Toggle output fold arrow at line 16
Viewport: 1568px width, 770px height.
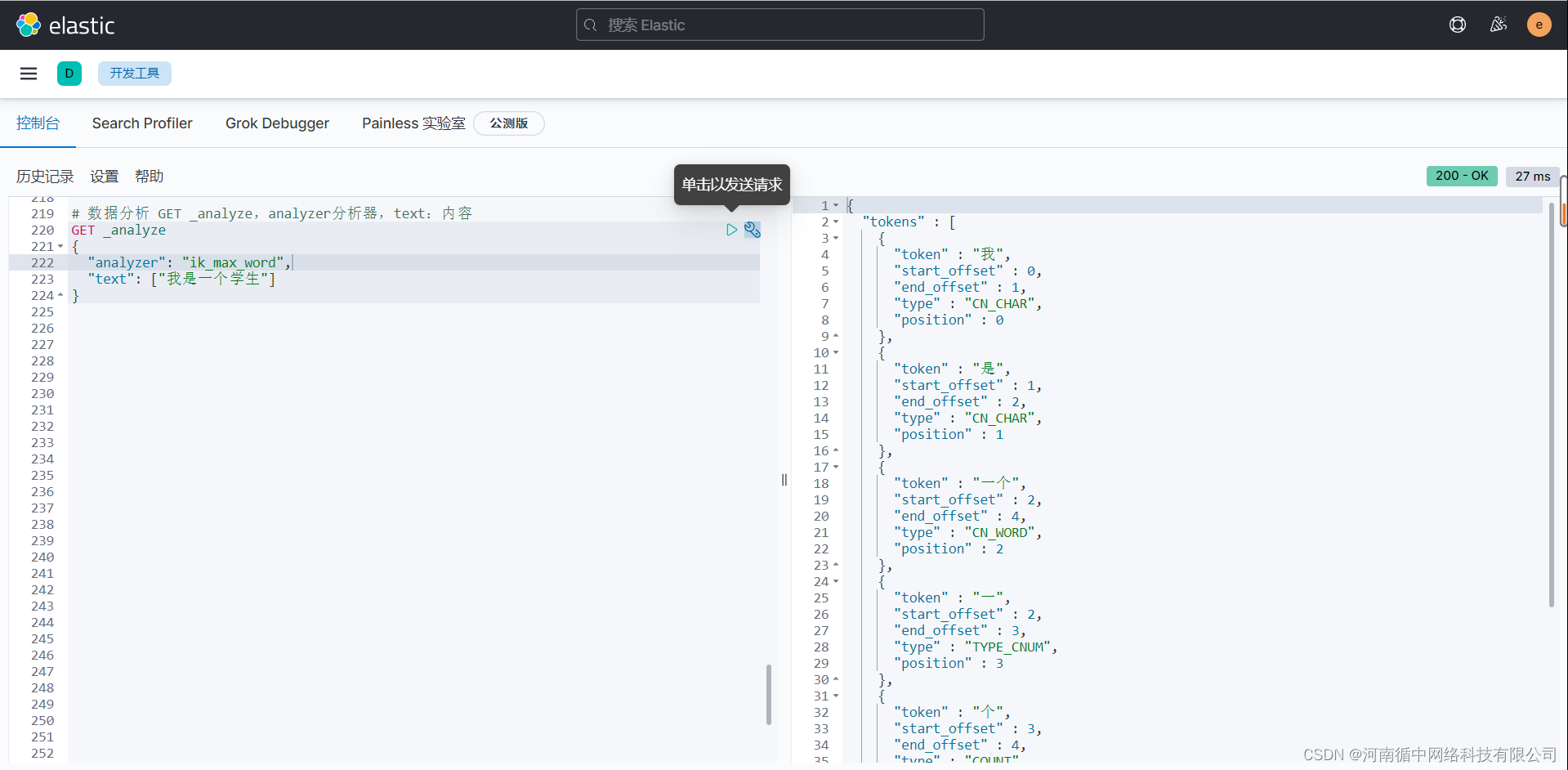pyautogui.click(x=836, y=450)
